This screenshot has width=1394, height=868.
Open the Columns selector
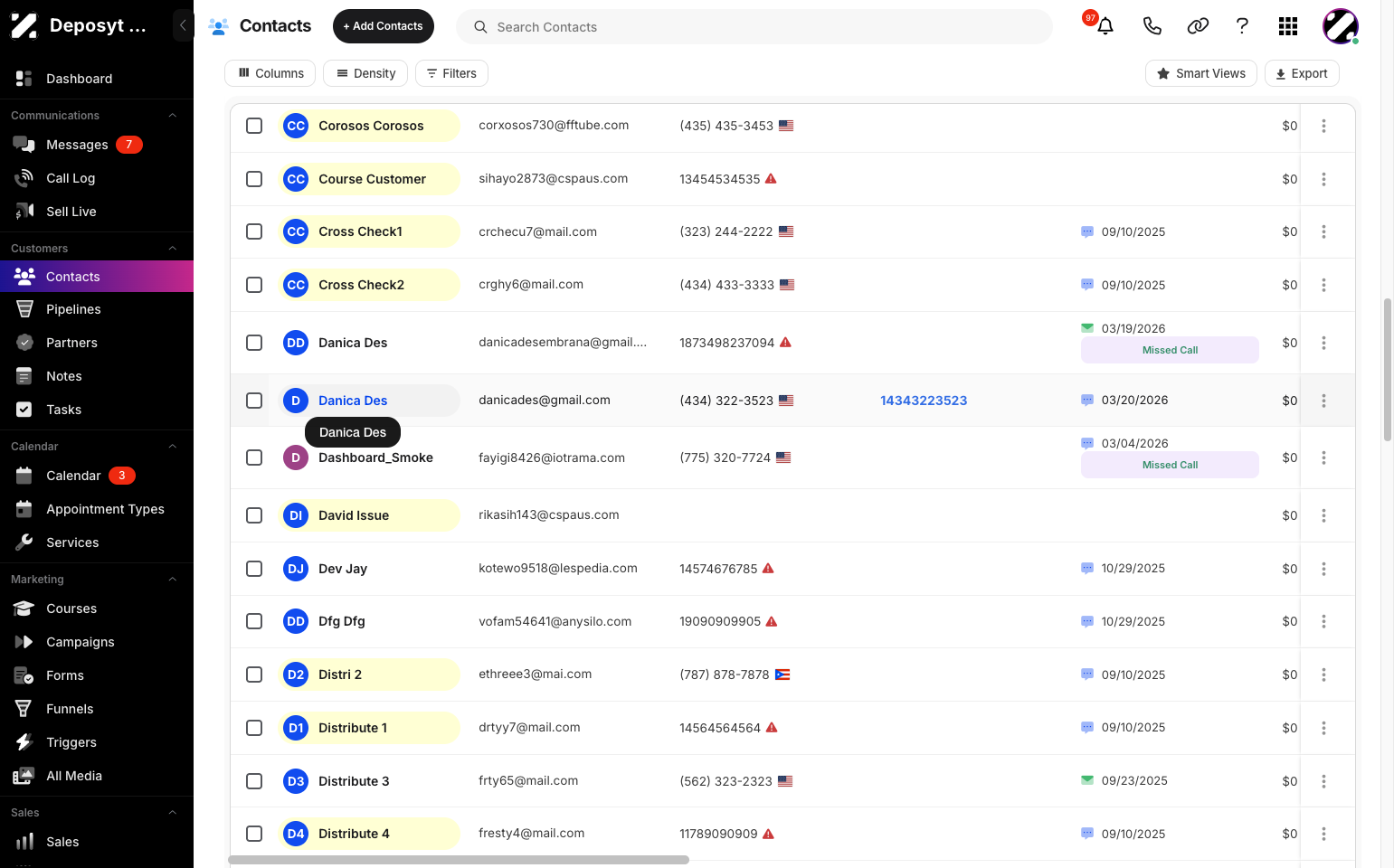[270, 73]
